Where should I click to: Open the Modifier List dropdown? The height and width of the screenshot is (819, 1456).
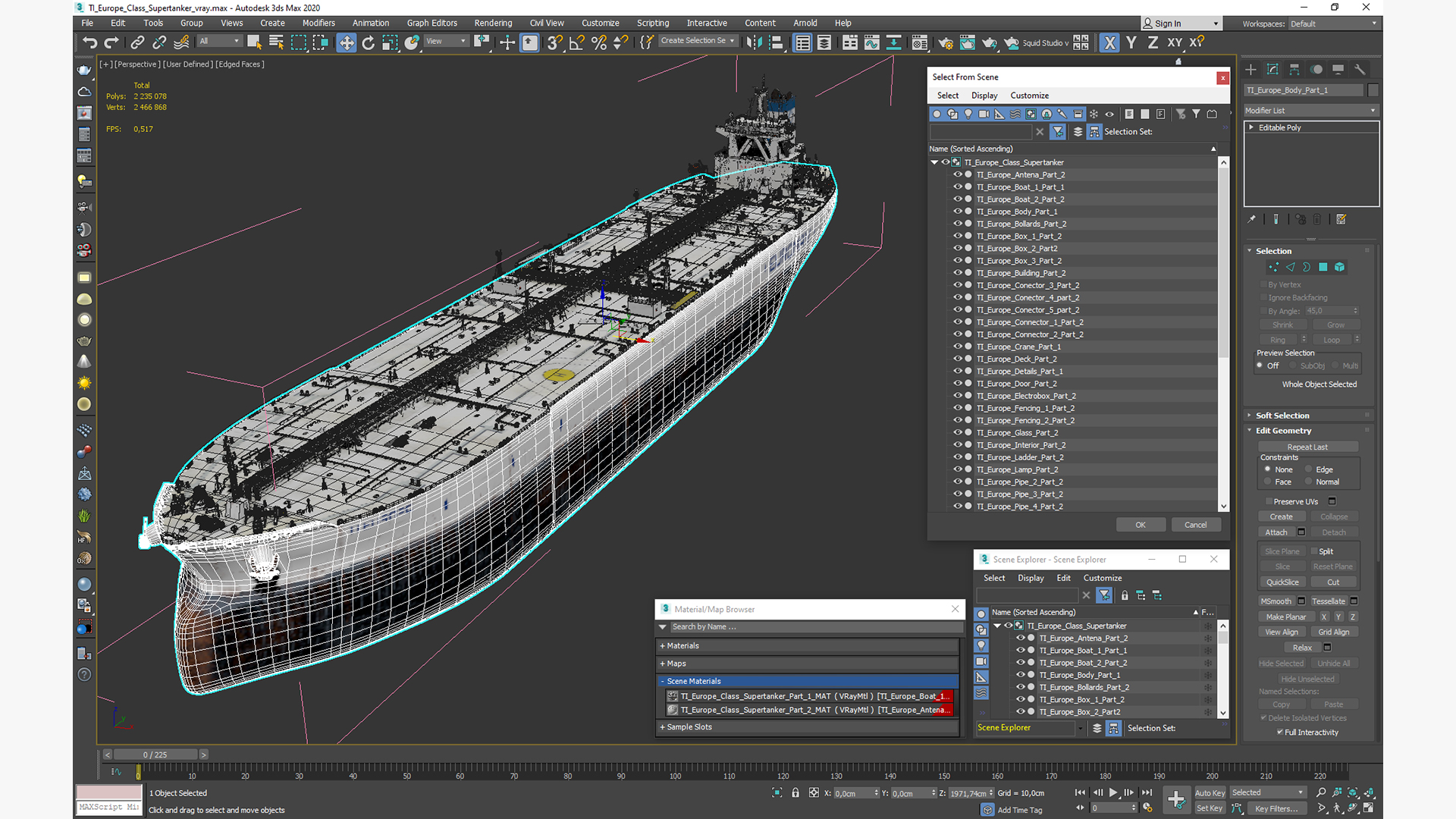[1310, 111]
